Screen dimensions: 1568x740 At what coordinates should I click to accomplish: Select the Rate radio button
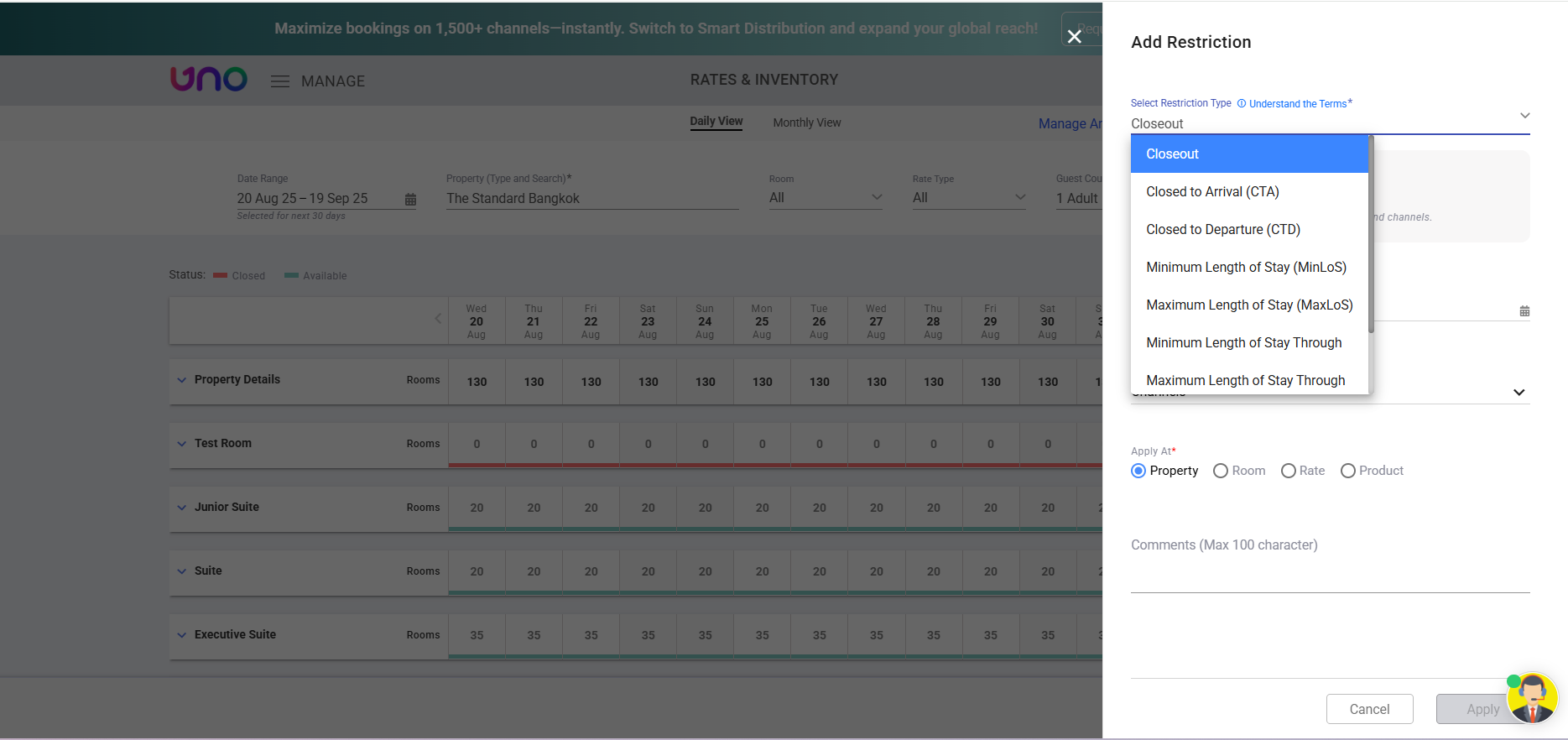1289,471
